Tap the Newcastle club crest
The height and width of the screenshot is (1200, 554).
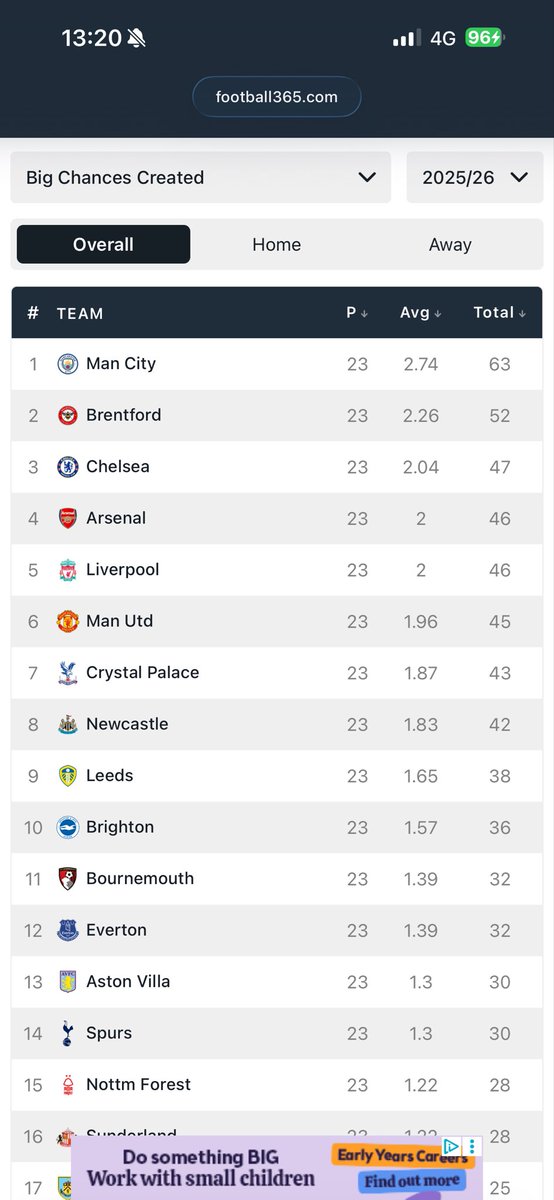click(x=67, y=724)
